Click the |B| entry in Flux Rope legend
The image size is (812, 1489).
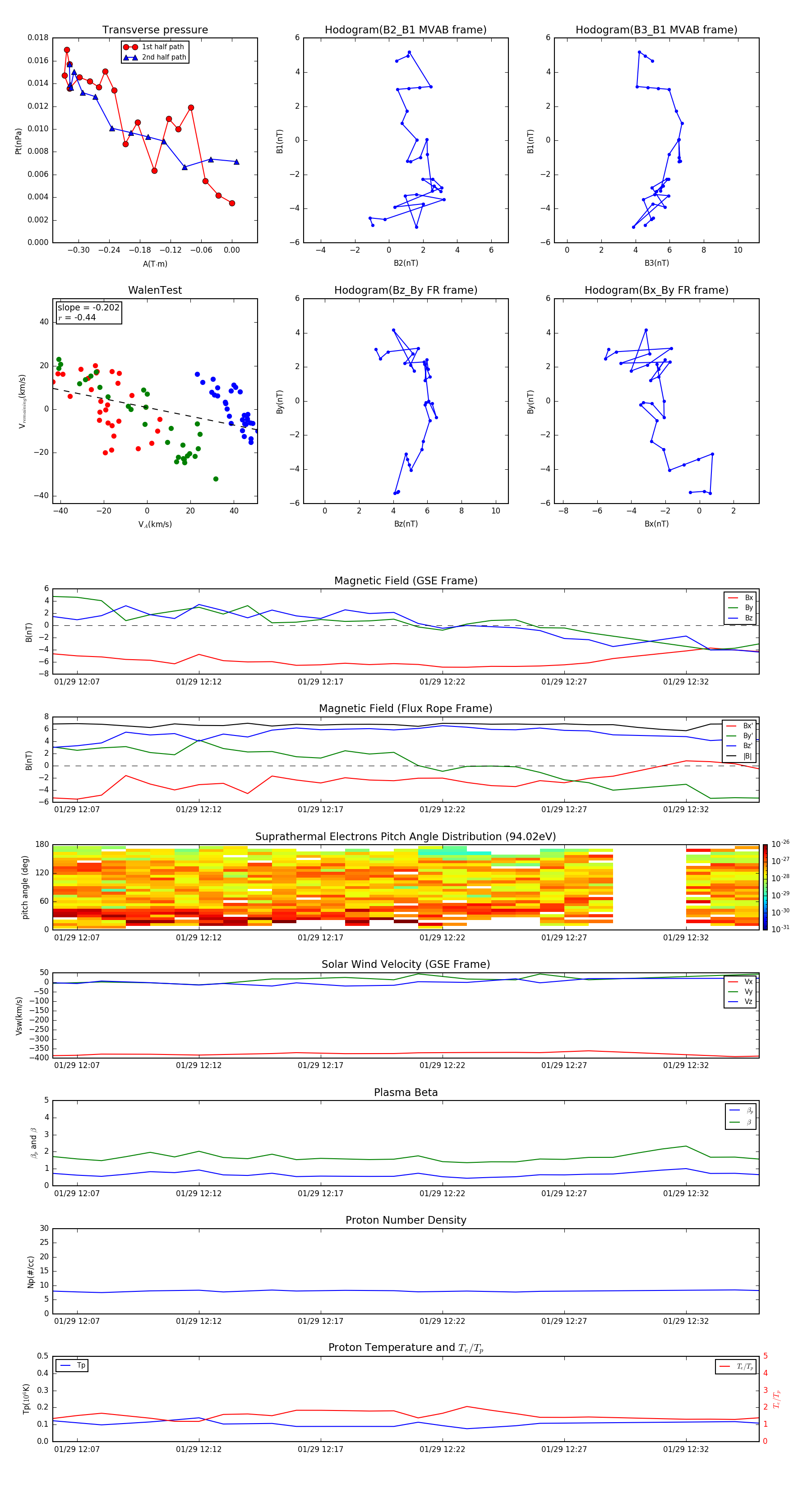click(x=739, y=756)
